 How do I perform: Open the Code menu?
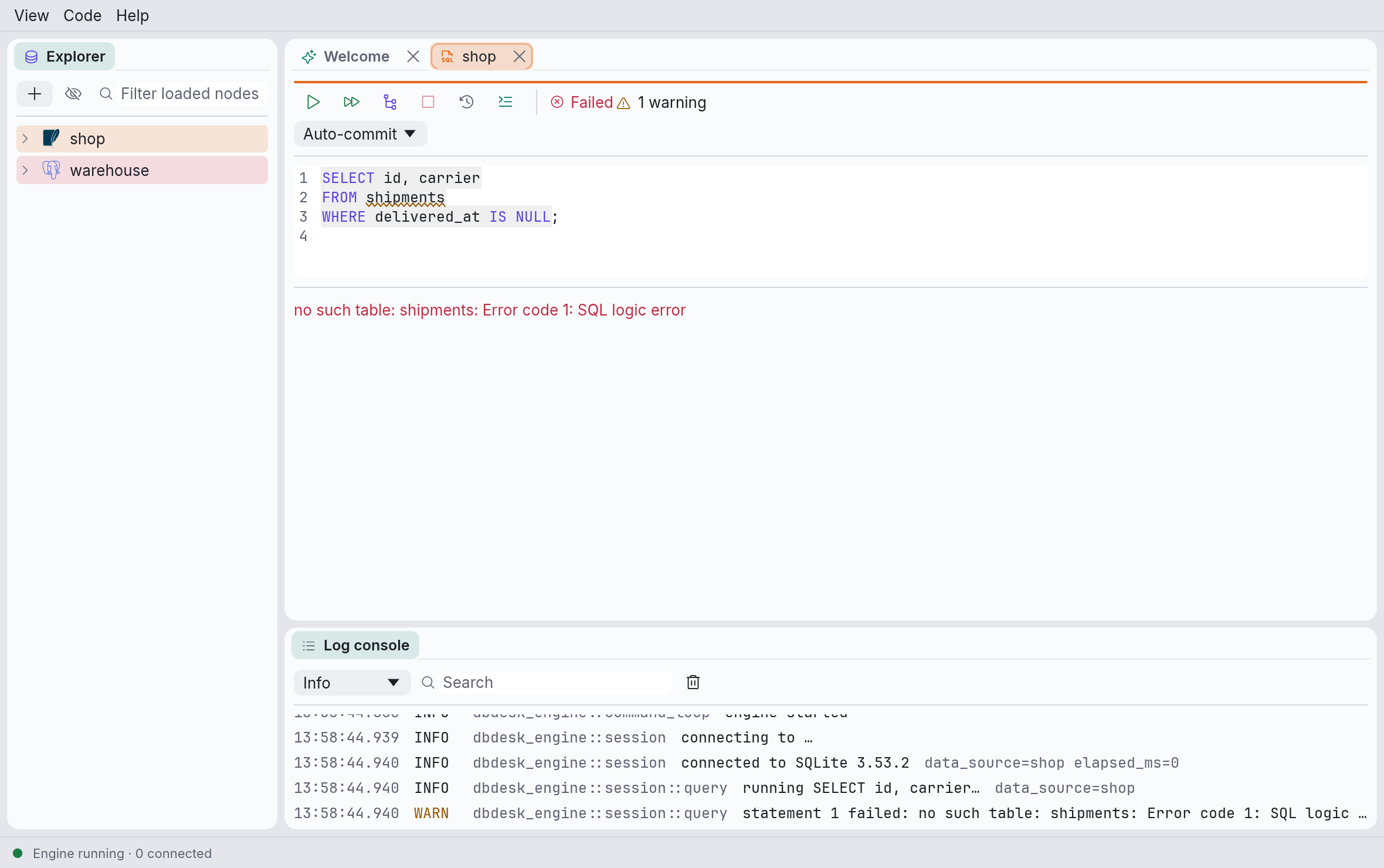82,15
